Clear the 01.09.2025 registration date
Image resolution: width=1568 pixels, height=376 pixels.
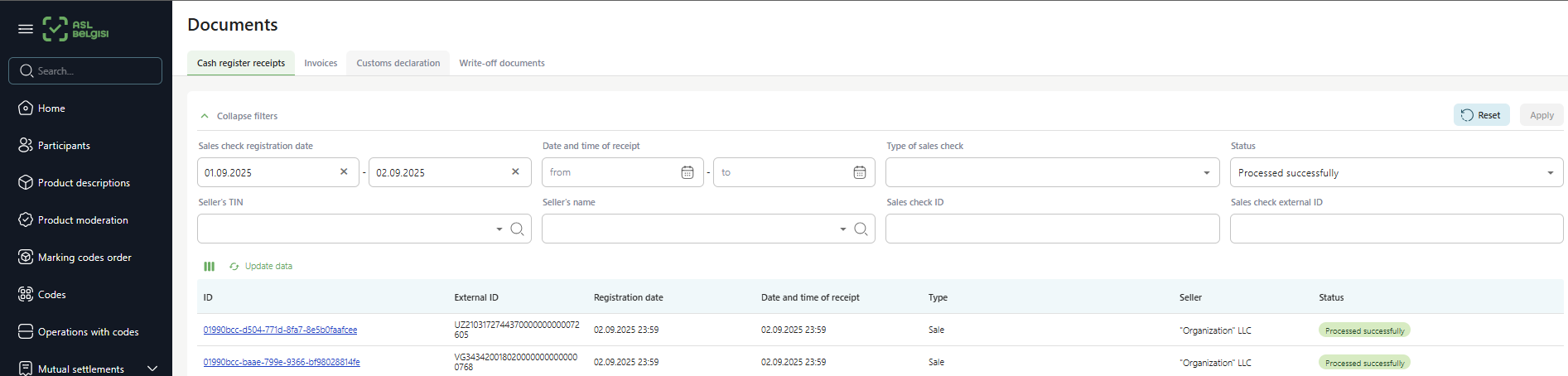[344, 172]
